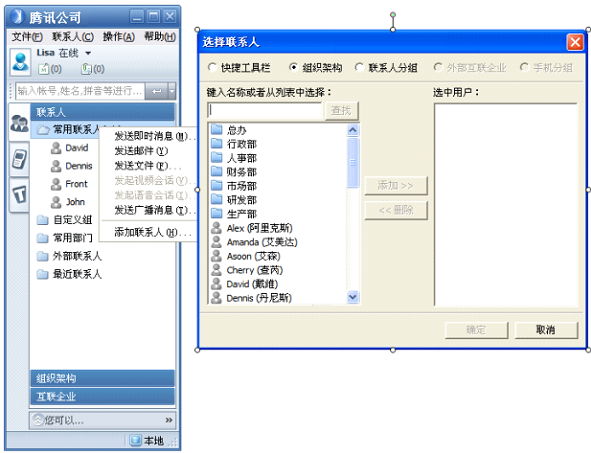Select the 联系人分组 radio button
This screenshot has width=591, height=453.
coord(359,67)
